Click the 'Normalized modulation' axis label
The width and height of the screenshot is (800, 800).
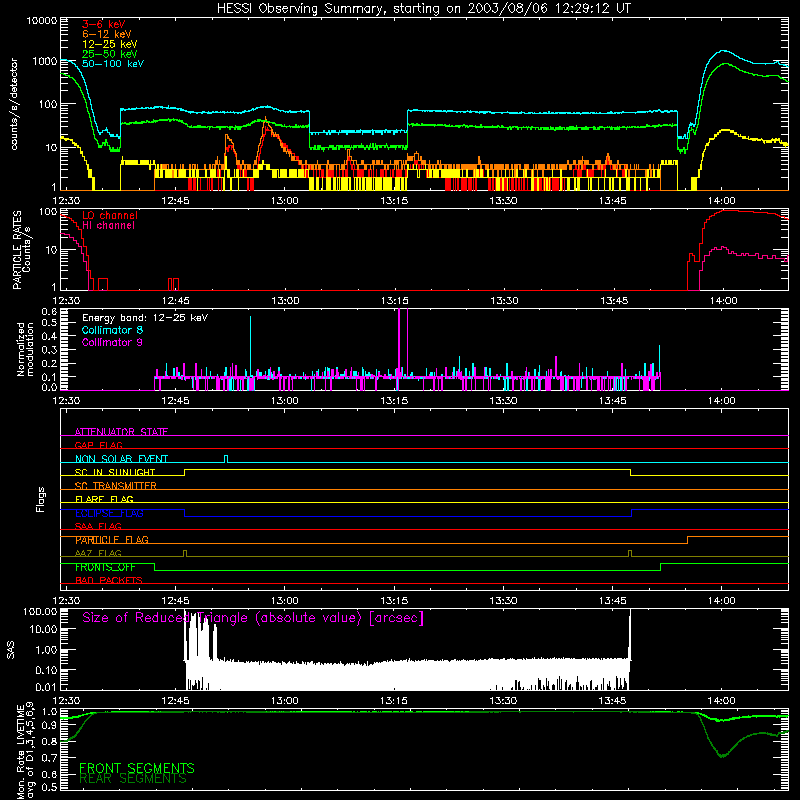click(24, 349)
